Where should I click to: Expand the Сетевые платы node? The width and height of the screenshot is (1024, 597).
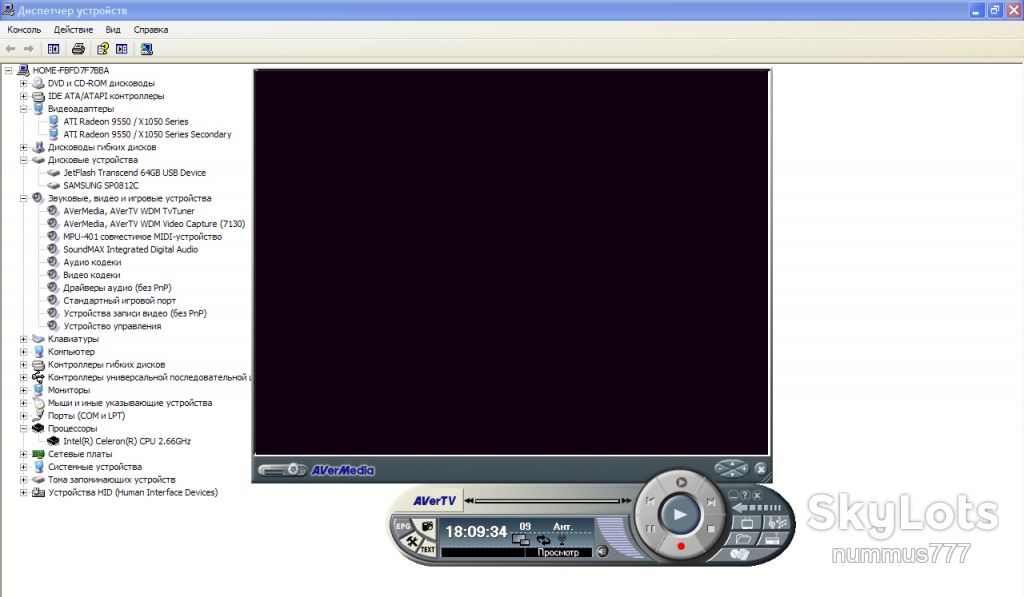24,454
